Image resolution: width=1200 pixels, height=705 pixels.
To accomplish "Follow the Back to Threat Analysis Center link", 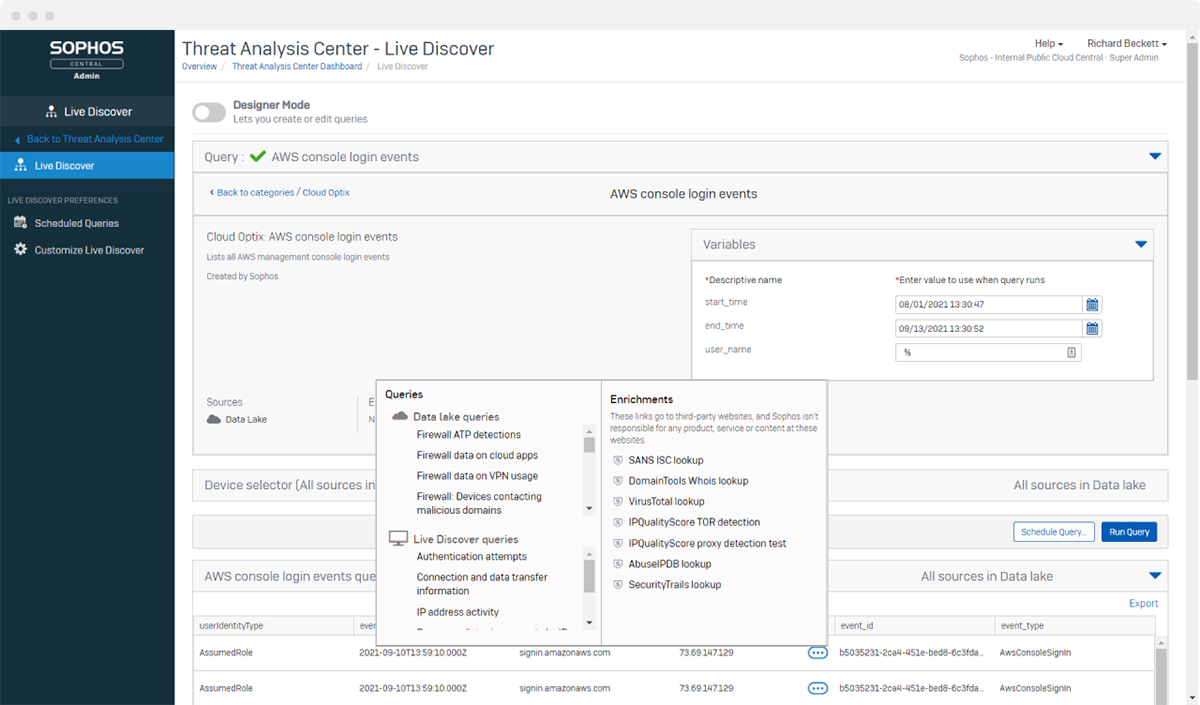I will (94, 139).
